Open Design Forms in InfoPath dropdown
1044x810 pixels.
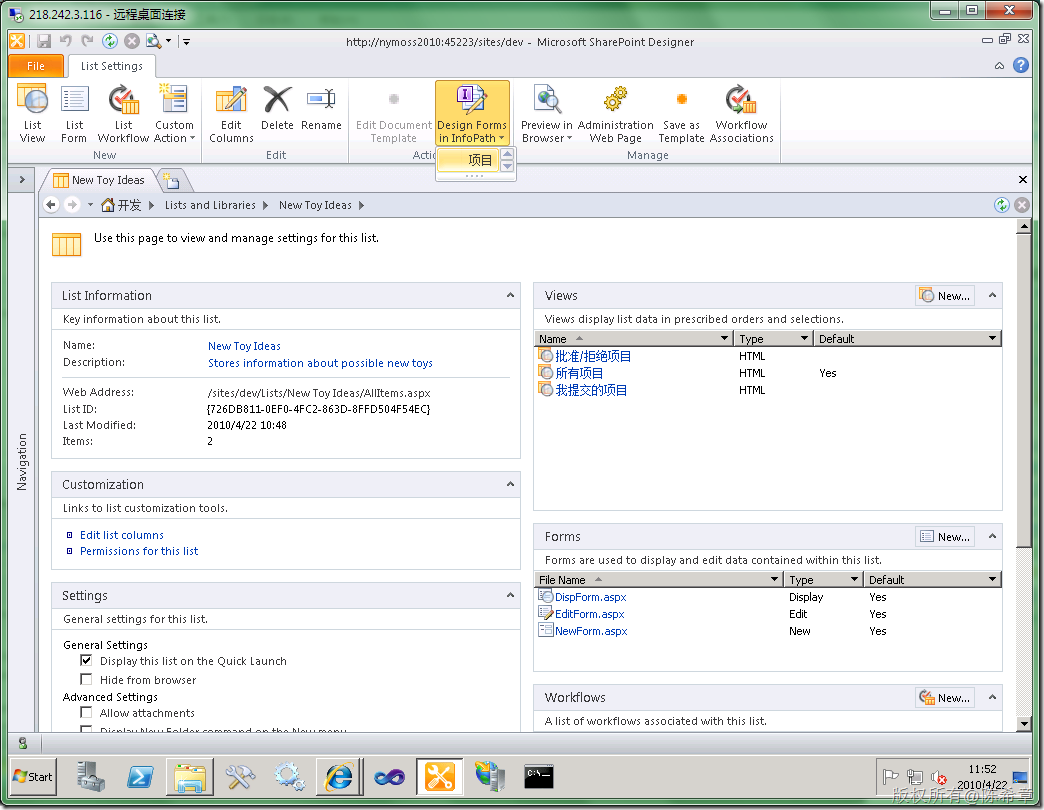point(472,114)
